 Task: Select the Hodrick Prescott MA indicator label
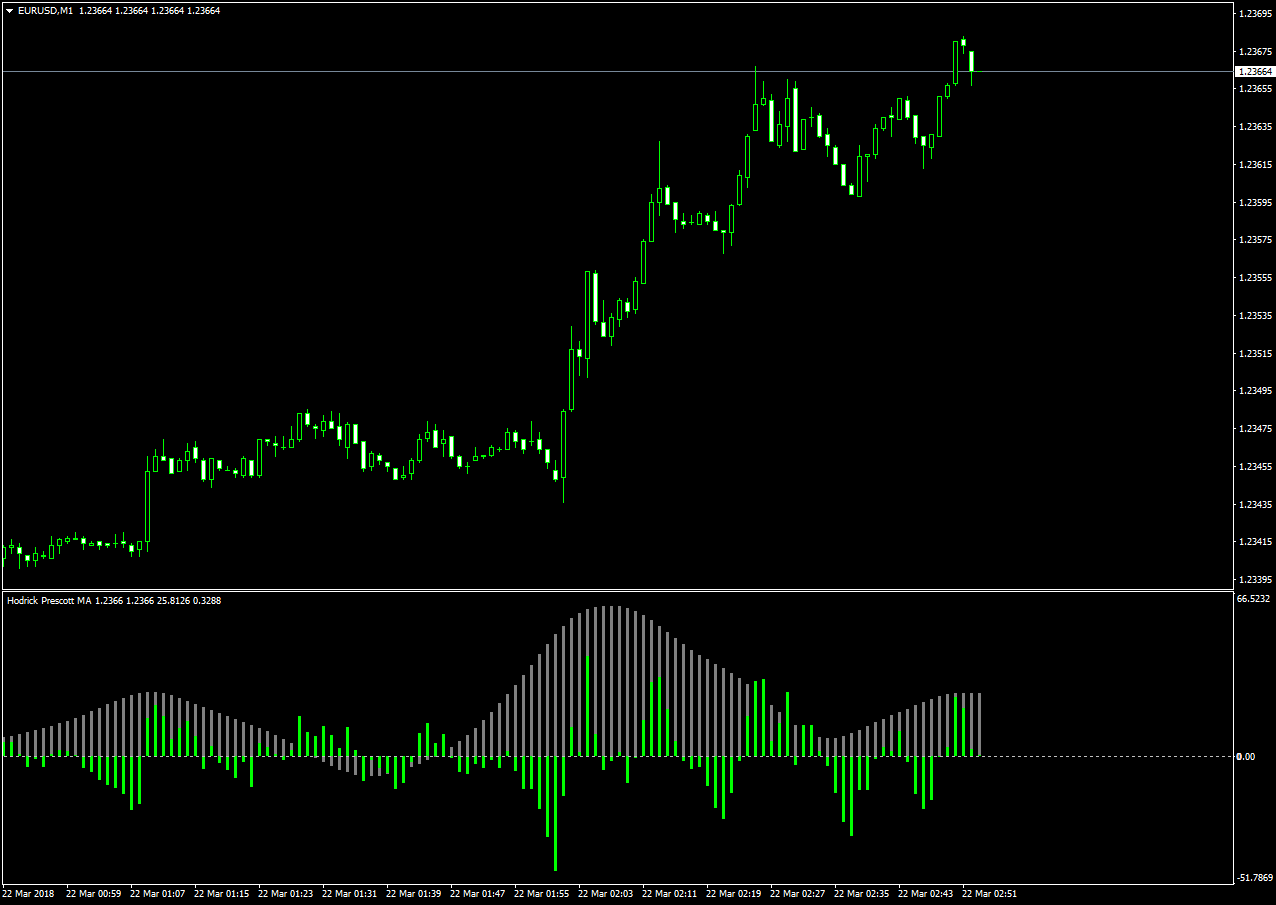tap(49, 600)
